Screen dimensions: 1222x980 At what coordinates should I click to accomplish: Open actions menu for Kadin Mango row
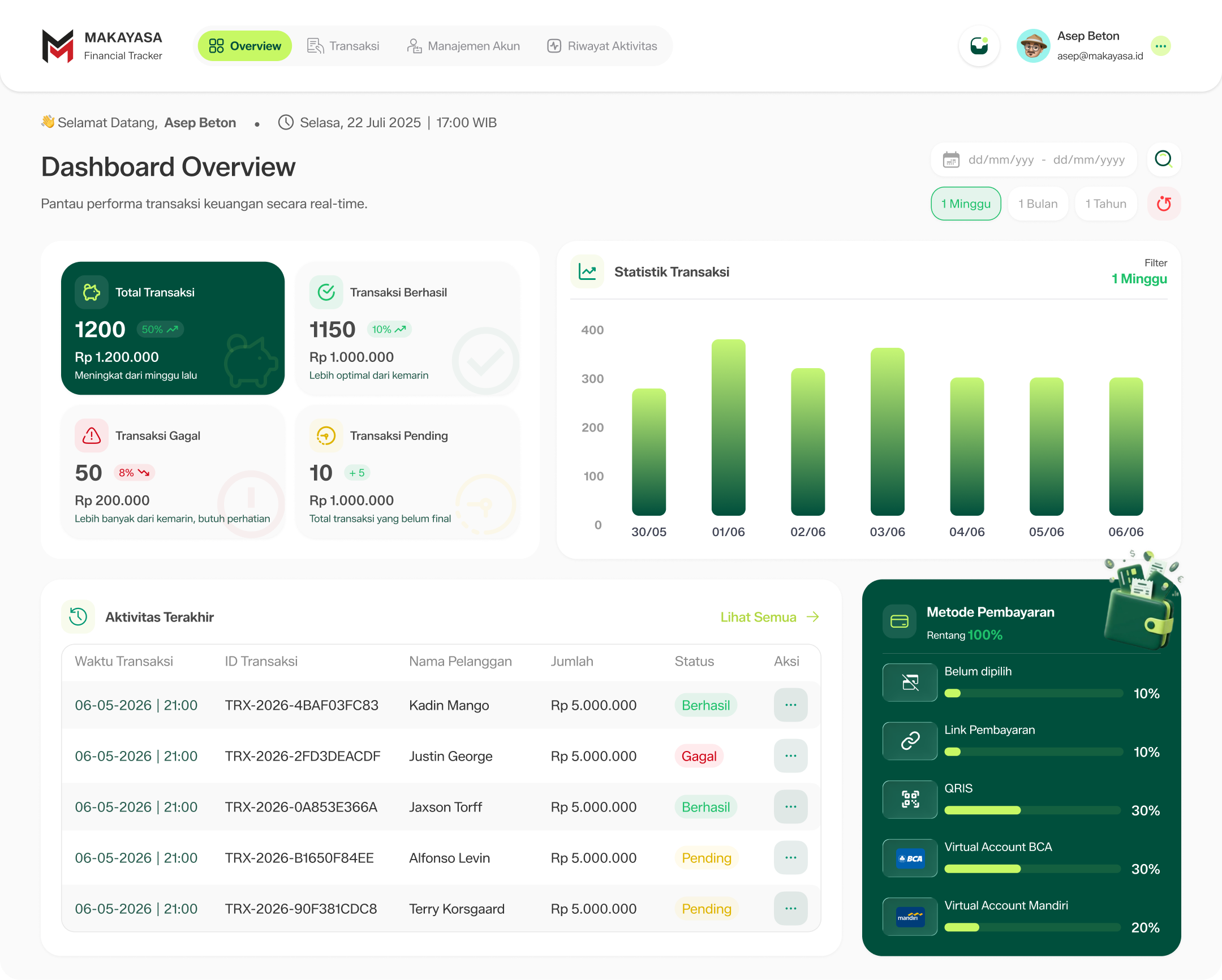791,705
